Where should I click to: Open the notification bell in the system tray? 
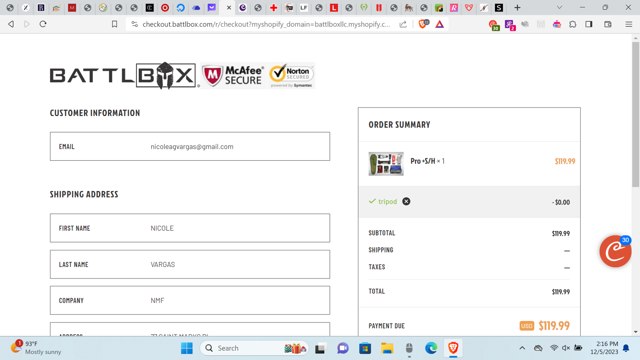pos(626,348)
